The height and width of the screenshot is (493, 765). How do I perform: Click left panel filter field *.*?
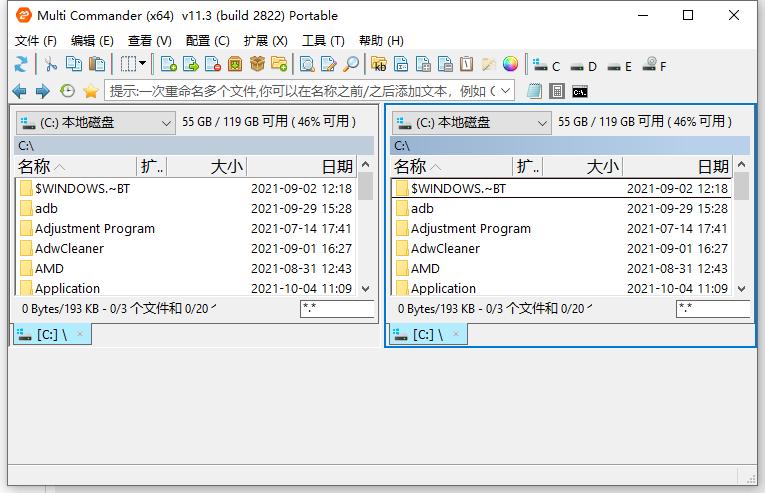click(337, 308)
